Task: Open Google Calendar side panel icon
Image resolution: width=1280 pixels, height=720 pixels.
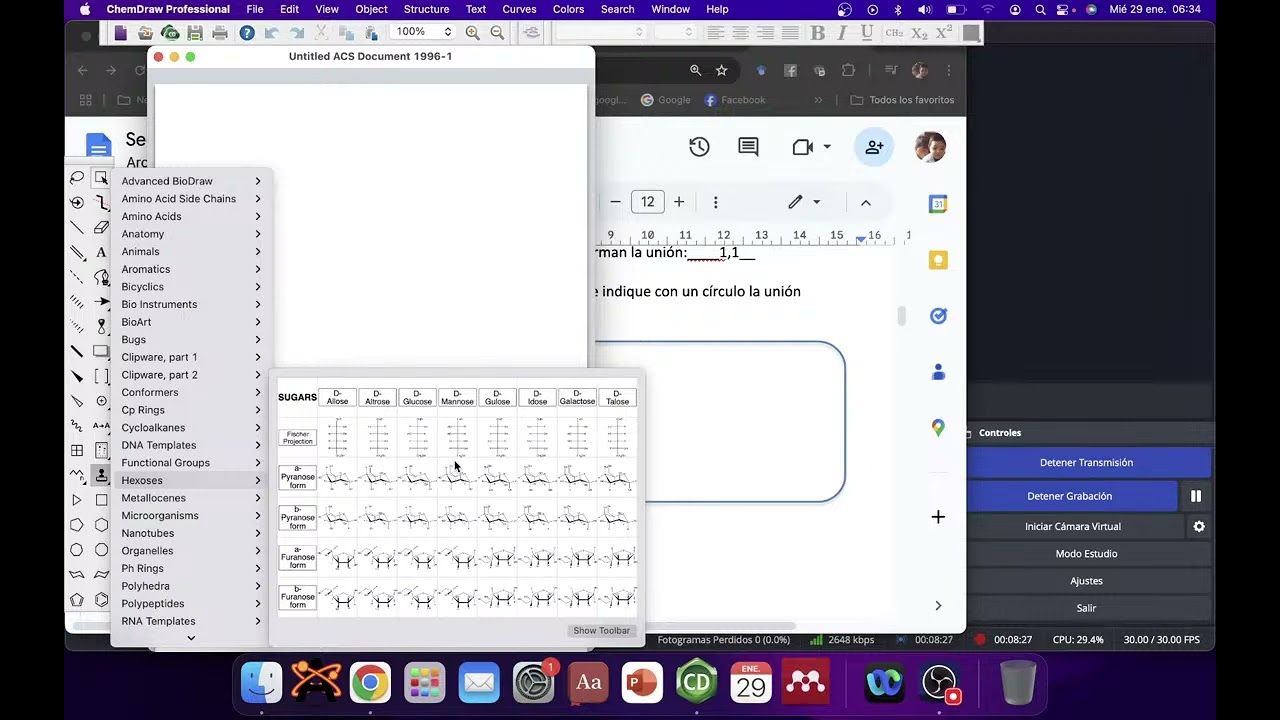Action: (x=938, y=203)
